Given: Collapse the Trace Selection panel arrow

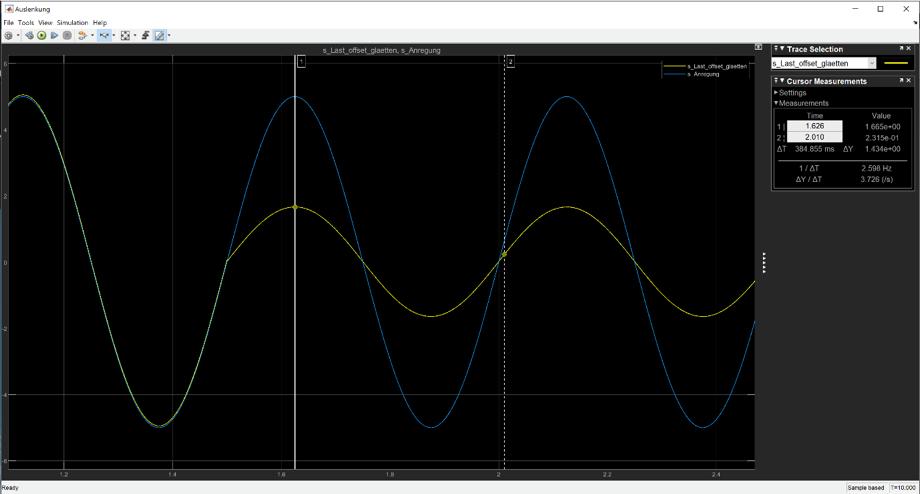Looking at the screenshot, I should click(x=782, y=49).
